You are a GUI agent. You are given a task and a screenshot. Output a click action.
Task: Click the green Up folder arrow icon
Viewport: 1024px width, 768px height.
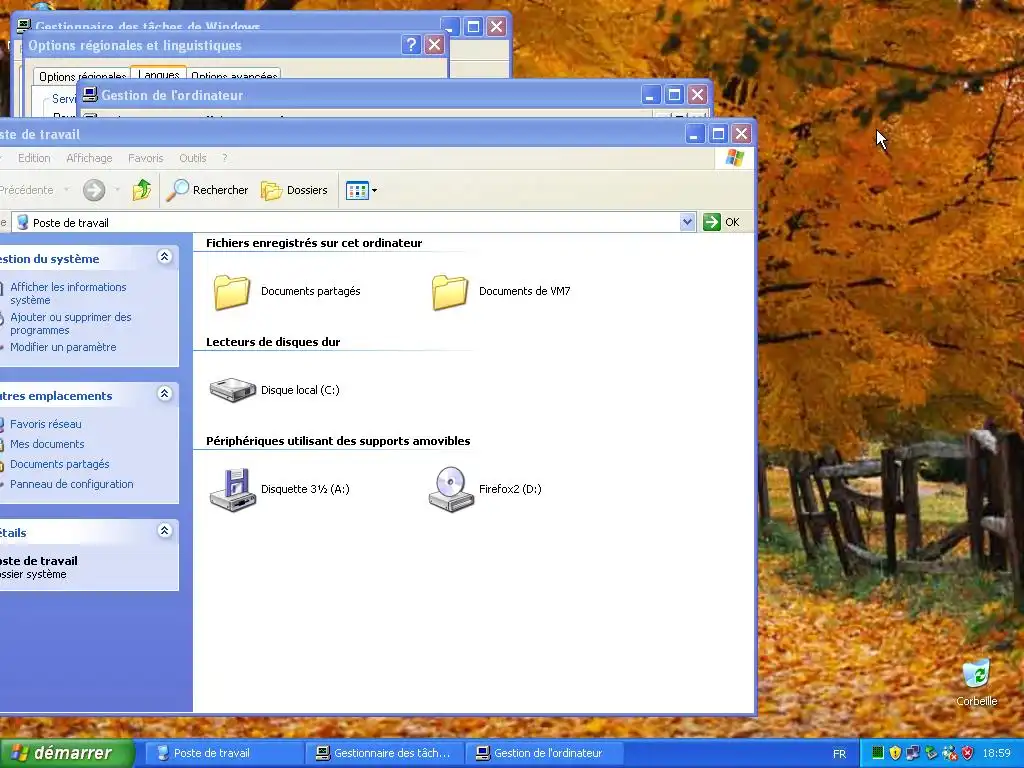tap(142, 190)
